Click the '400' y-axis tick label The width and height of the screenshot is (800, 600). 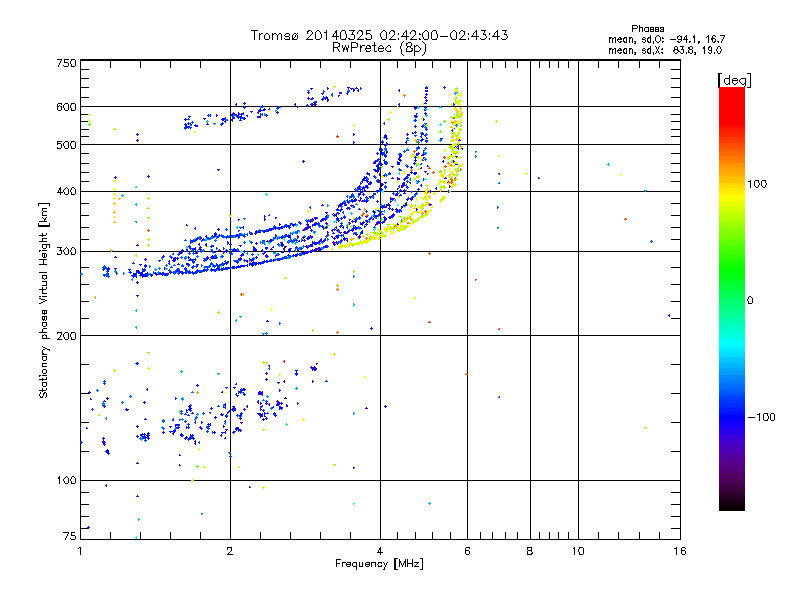[x=67, y=192]
